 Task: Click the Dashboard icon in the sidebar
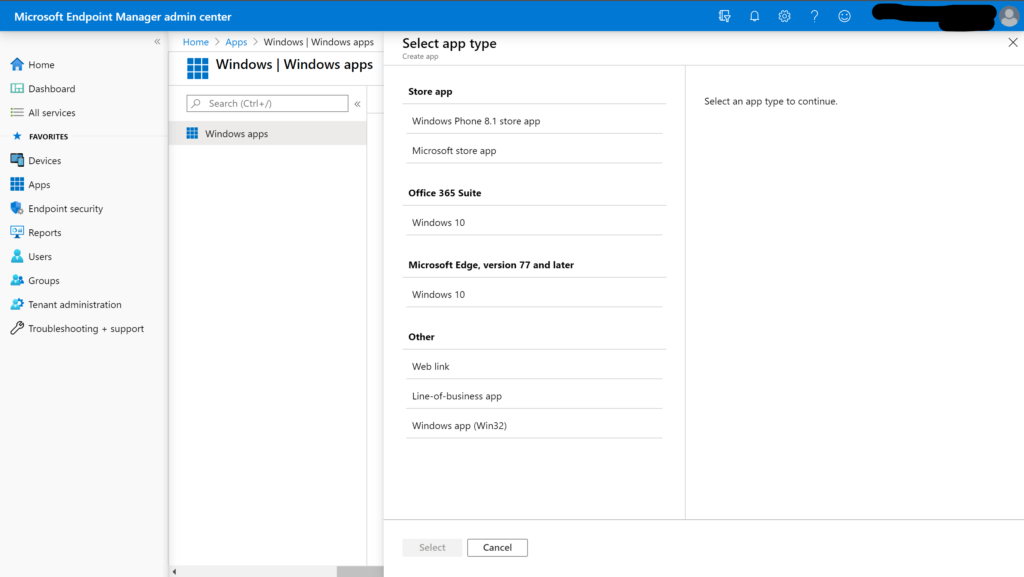(x=17, y=88)
